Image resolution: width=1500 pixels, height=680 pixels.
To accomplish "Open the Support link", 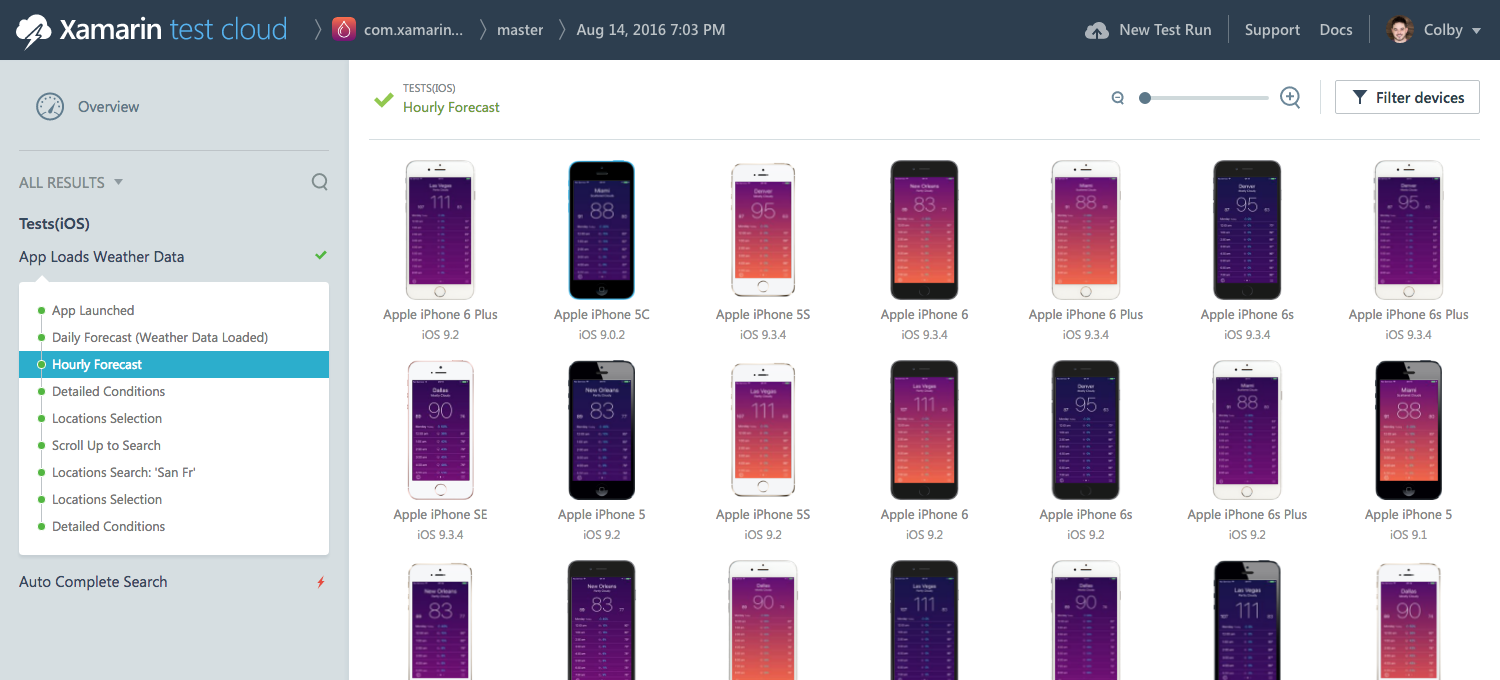I will pos(1272,30).
